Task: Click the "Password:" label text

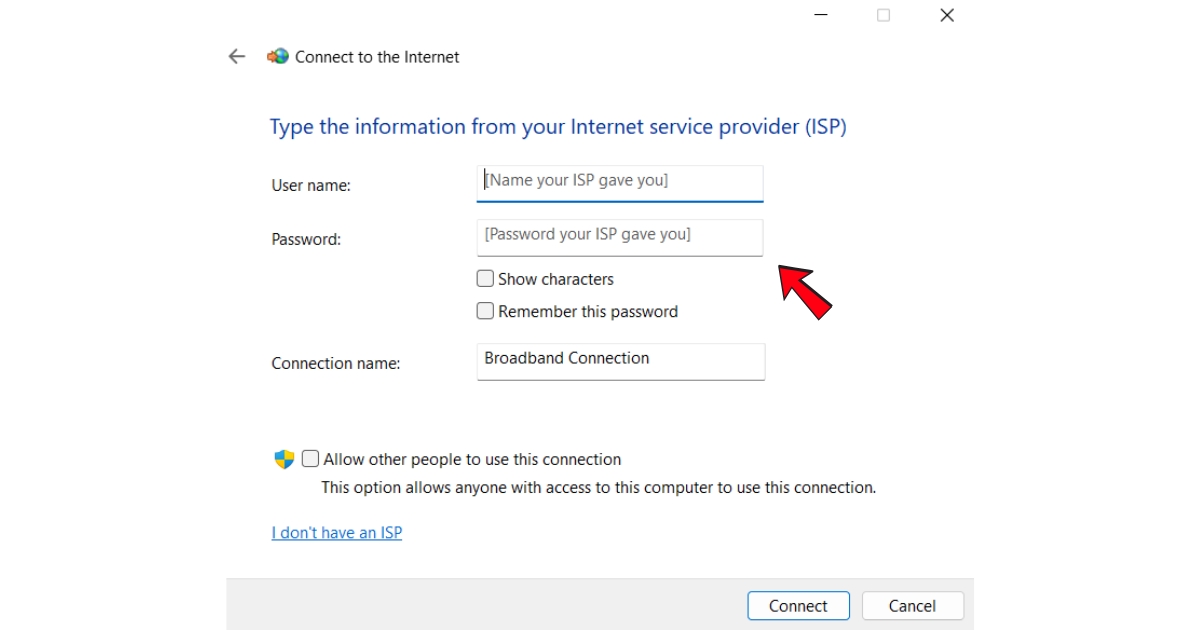Action: [x=306, y=240]
